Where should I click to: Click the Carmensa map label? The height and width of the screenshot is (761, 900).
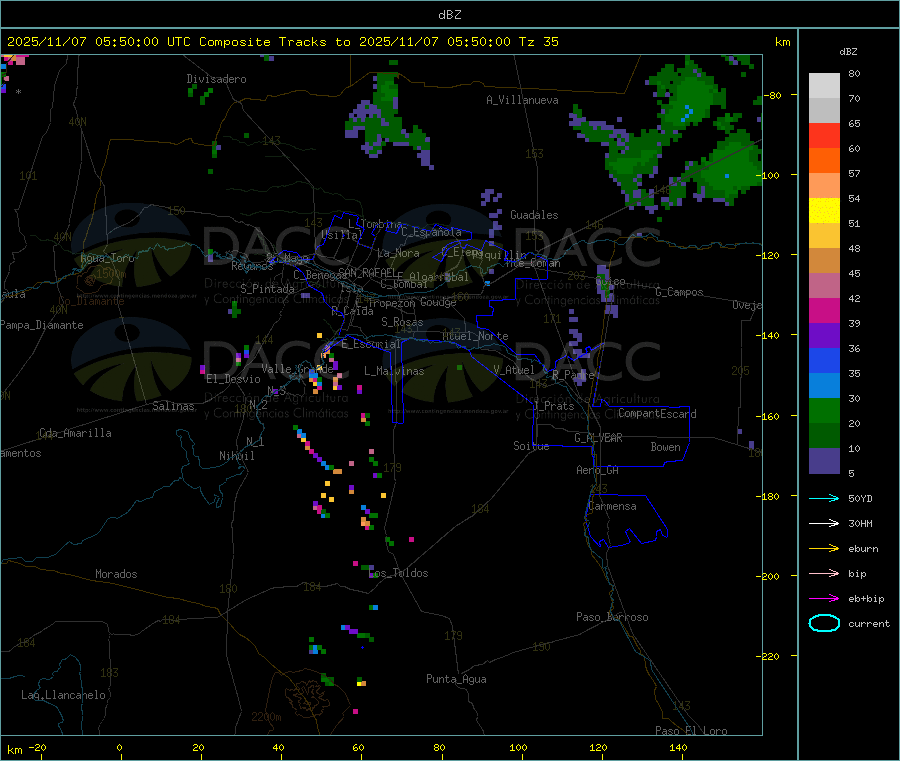pos(612,506)
